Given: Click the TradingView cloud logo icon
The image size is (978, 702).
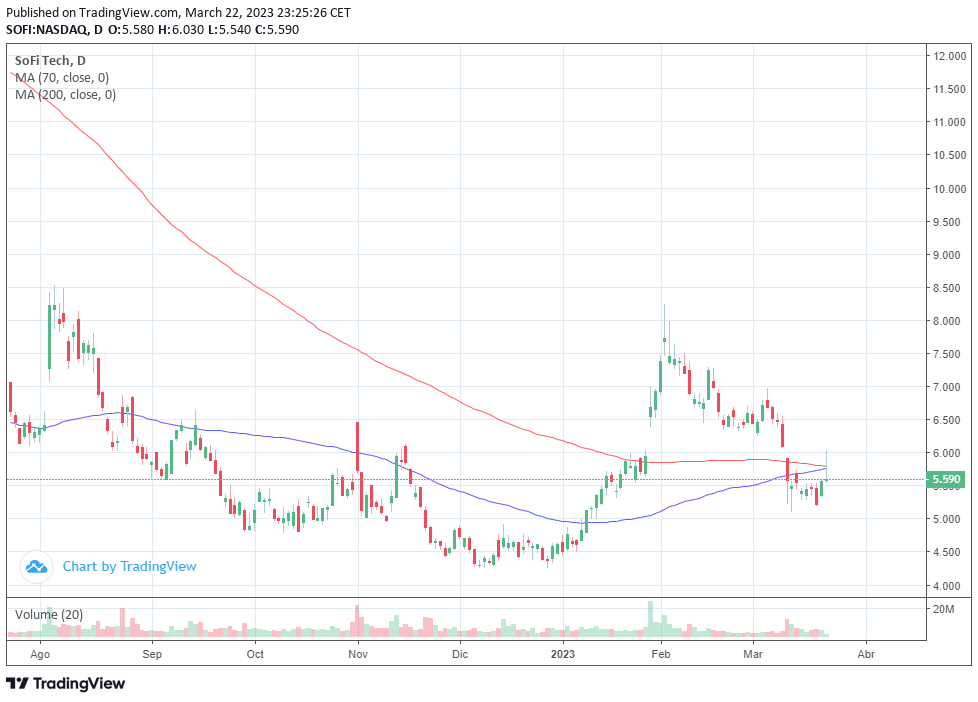Looking at the screenshot, I should [x=36, y=567].
